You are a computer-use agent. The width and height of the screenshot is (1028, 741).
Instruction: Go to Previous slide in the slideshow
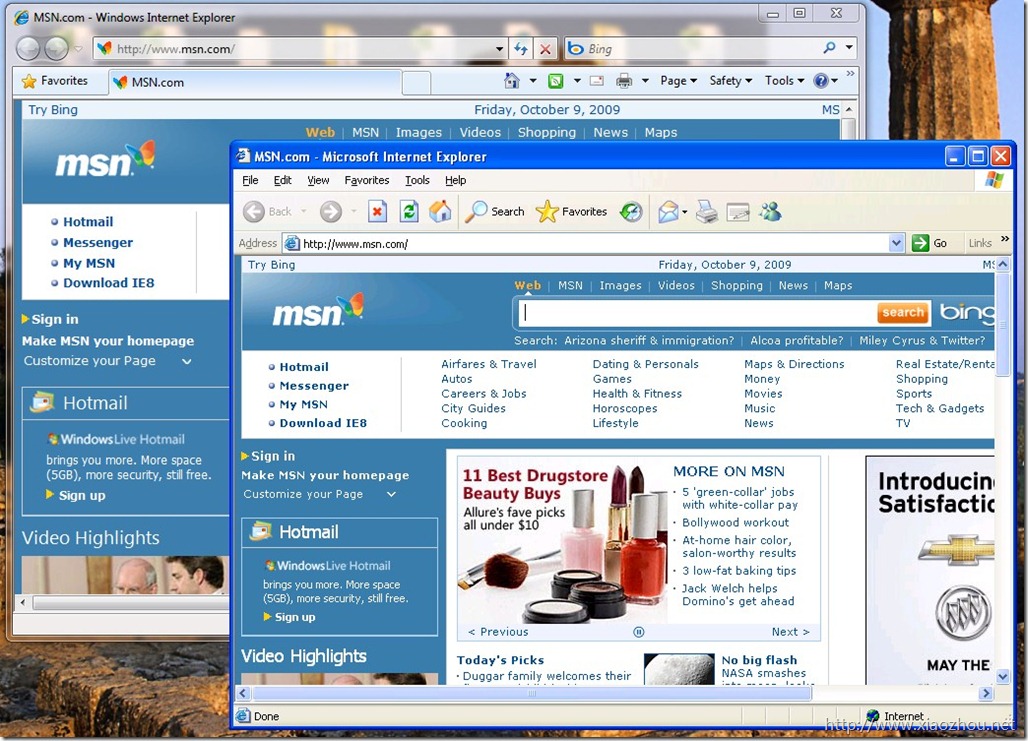click(498, 632)
